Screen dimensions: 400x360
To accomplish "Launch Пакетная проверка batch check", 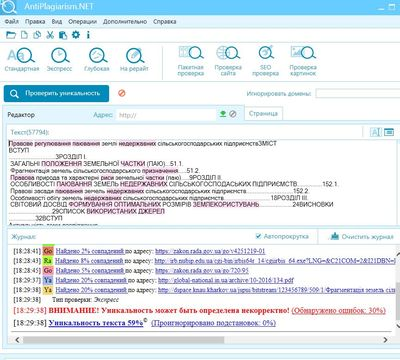I will (191, 61).
